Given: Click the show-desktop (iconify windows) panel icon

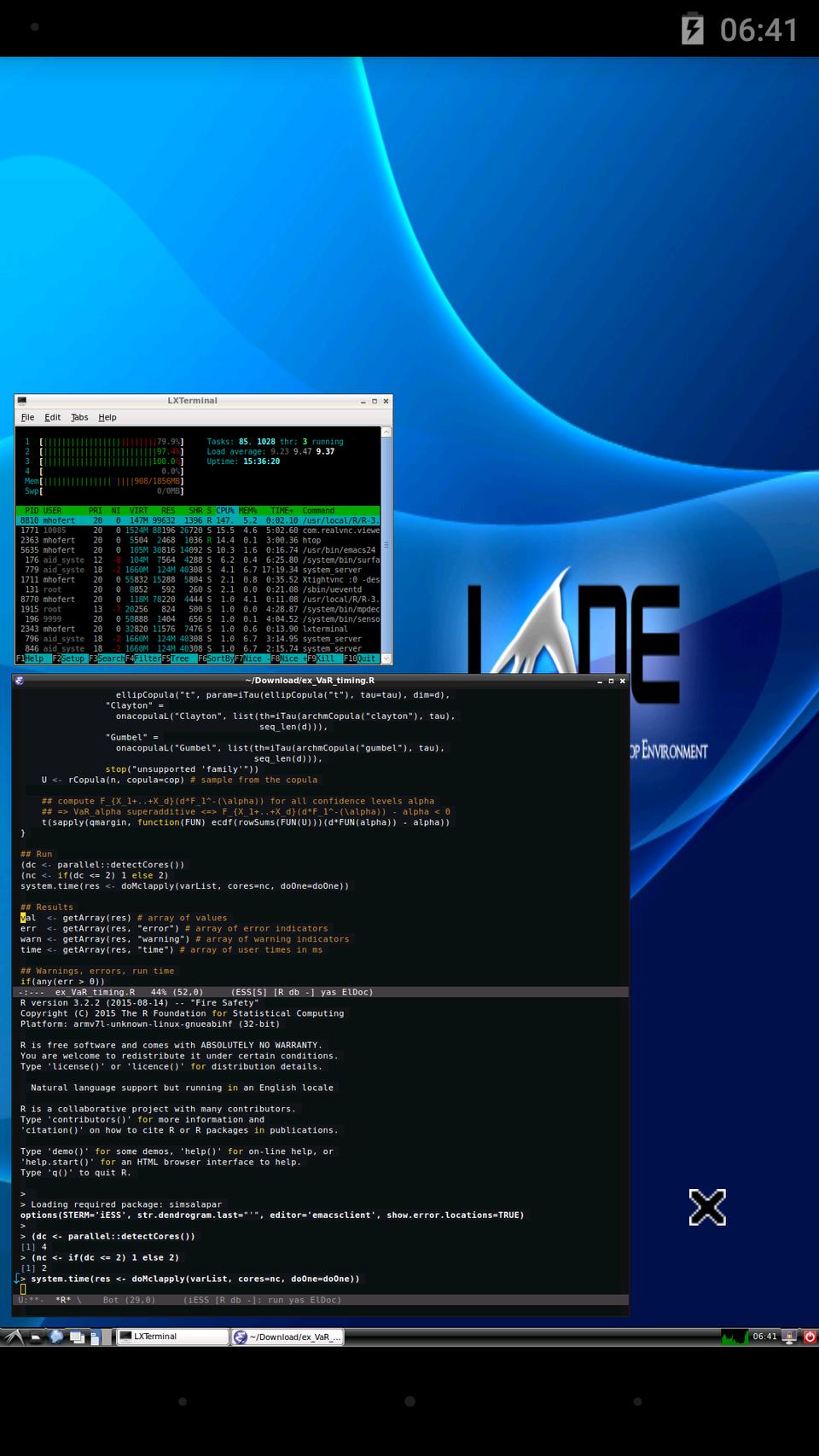Looking at the screenshot, I should pyautogui.click(x=77, y=1337).
